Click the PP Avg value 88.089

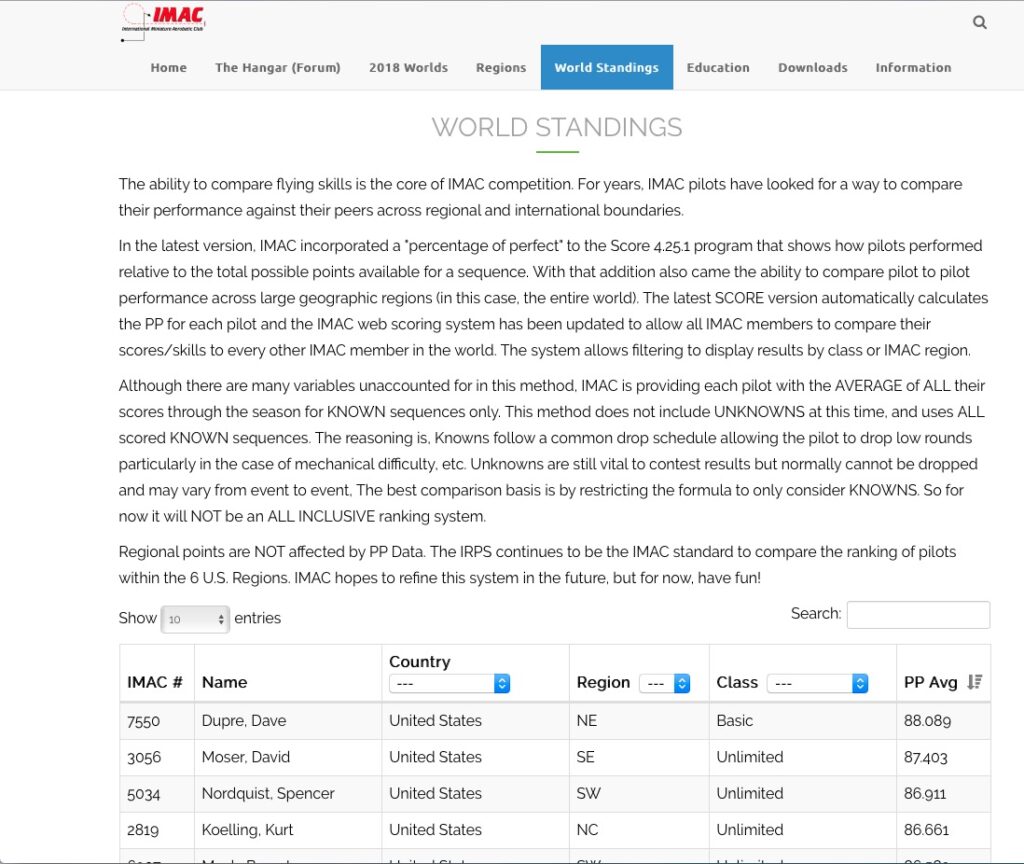click(x=927, y=720)
